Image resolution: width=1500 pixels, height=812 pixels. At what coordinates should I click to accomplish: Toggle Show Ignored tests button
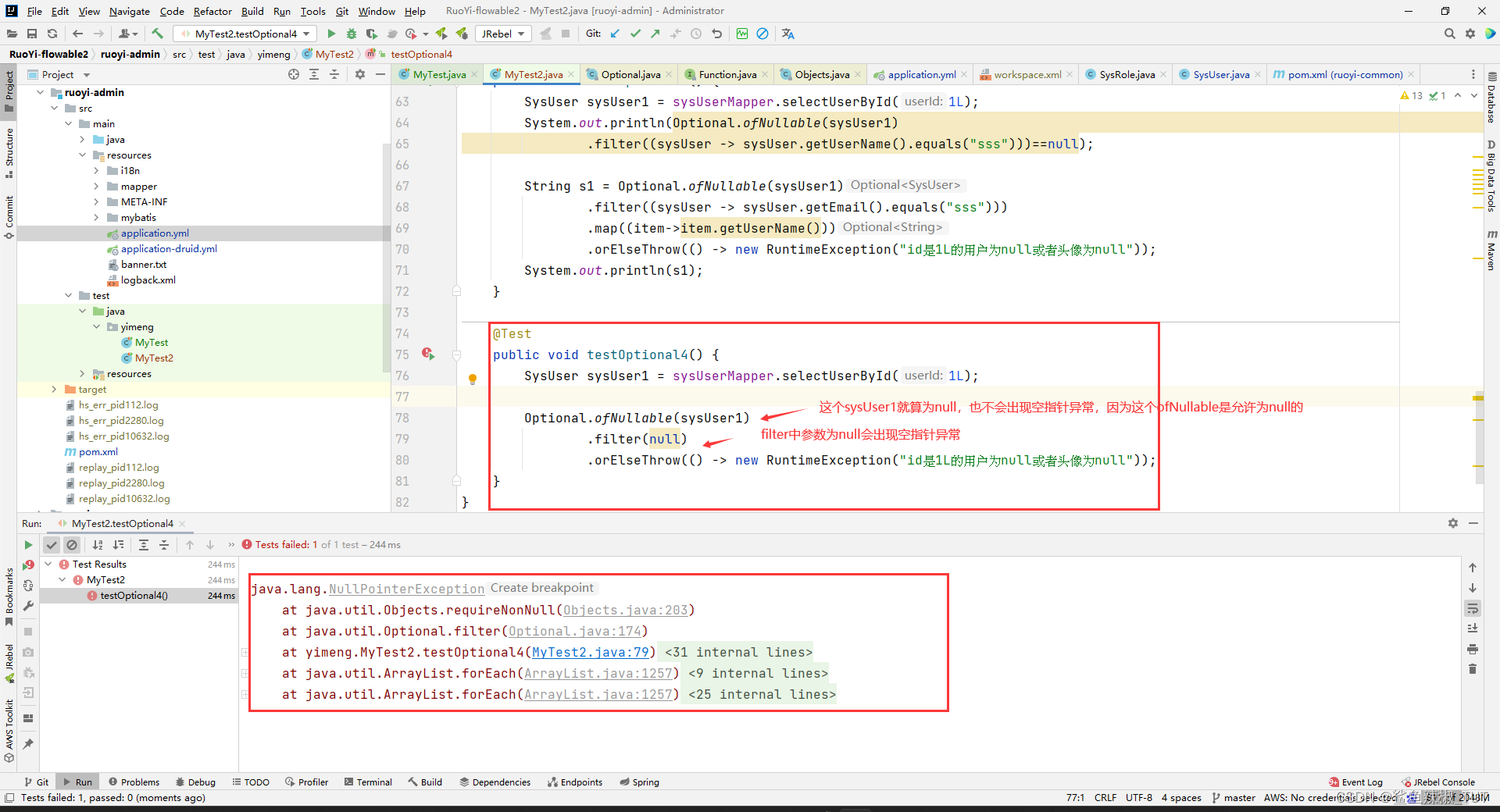[72, 545]
